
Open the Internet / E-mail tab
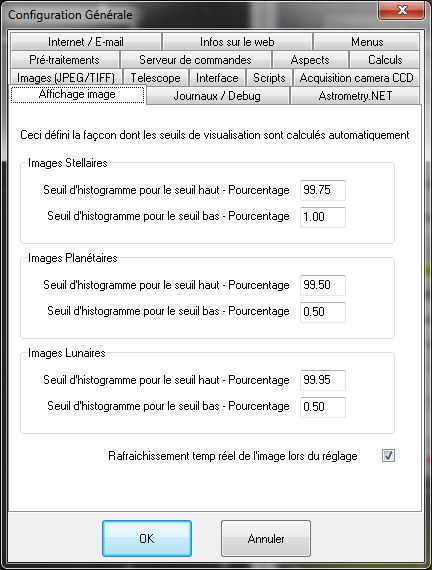(86, 42)
